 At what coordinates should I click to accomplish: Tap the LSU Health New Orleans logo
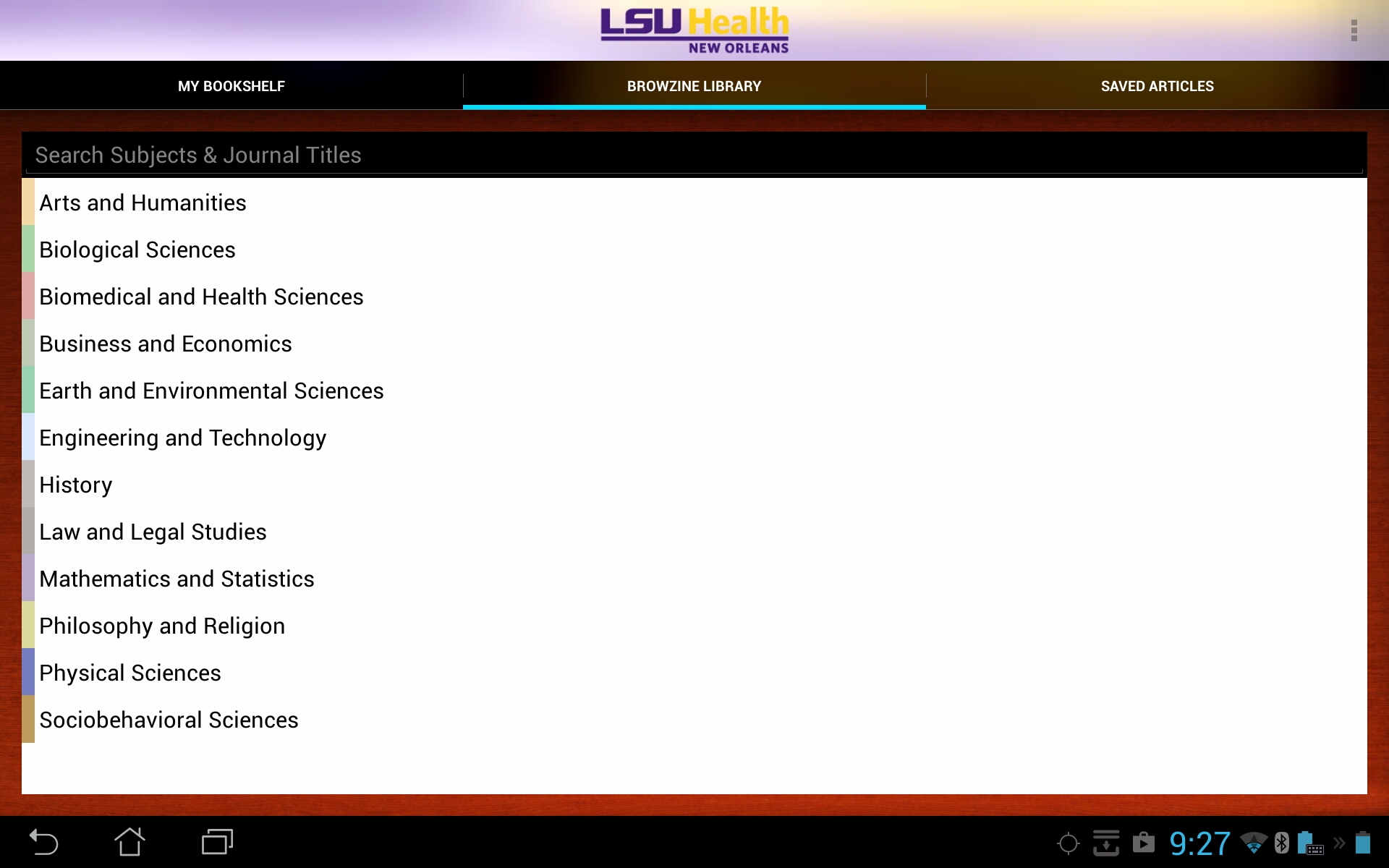pos(694,30)
